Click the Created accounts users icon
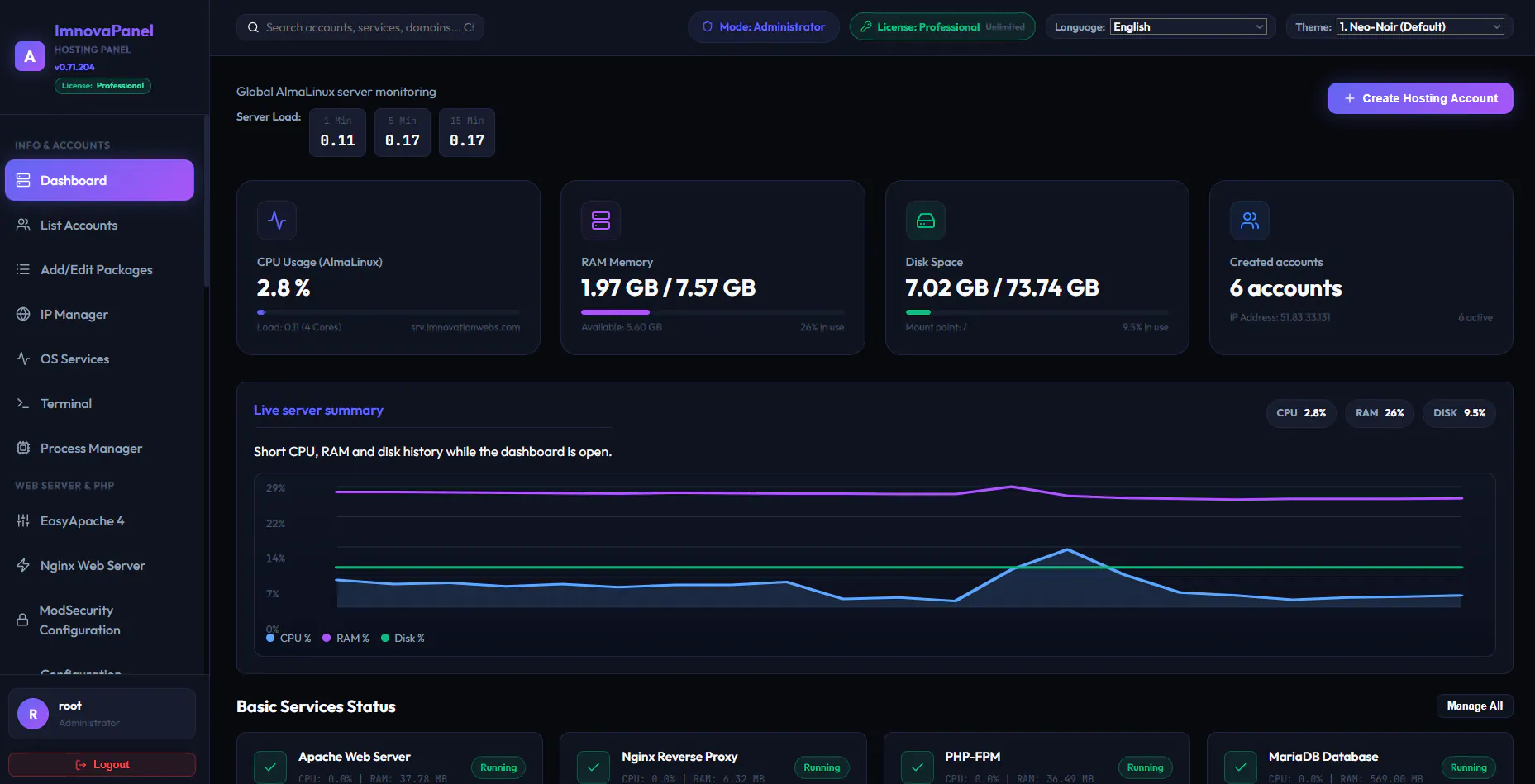This screenshot has width=1535, height=784. 1250,221
